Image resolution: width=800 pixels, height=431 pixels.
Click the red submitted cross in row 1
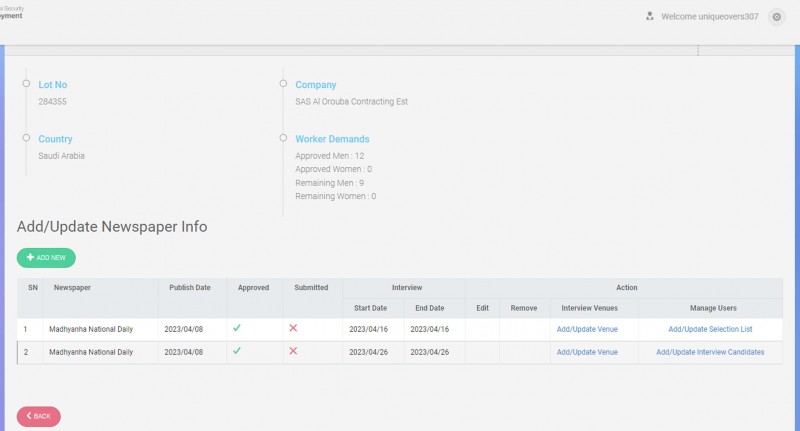(293, 328)
